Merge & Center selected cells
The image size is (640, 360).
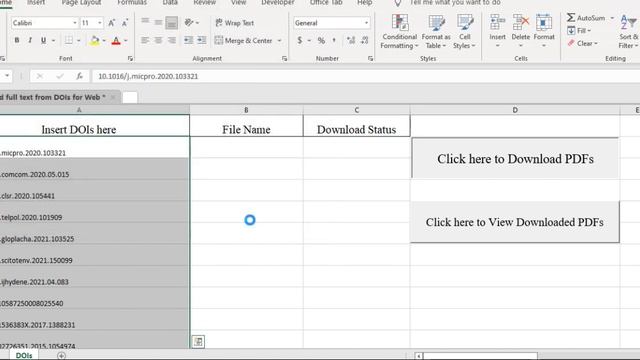244,40
